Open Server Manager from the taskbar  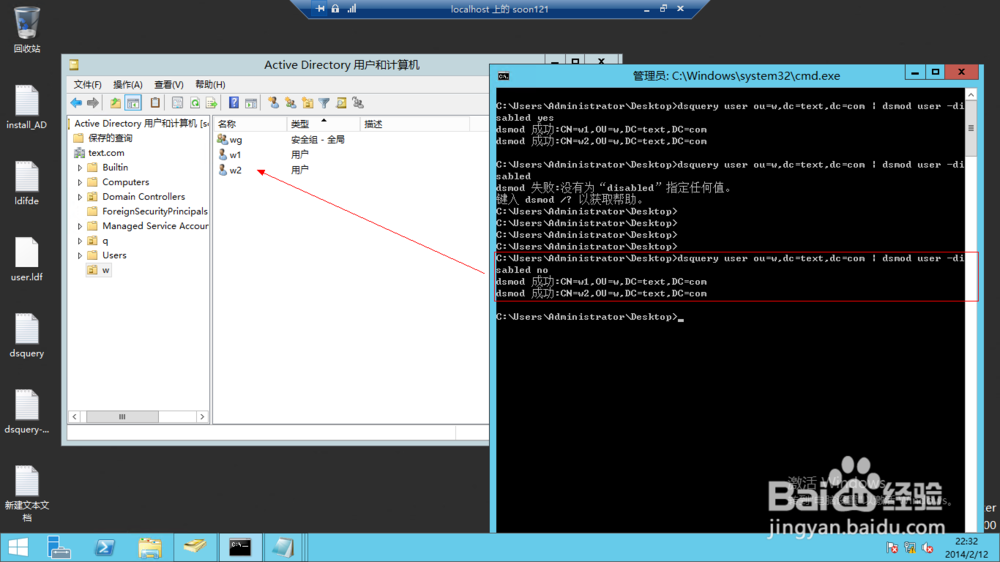[x=59, y=547]
